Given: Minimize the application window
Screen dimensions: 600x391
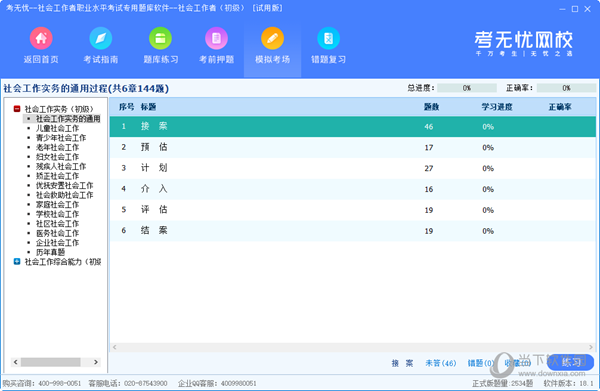Looking at the screenshot, I should (x=562, y=9).
